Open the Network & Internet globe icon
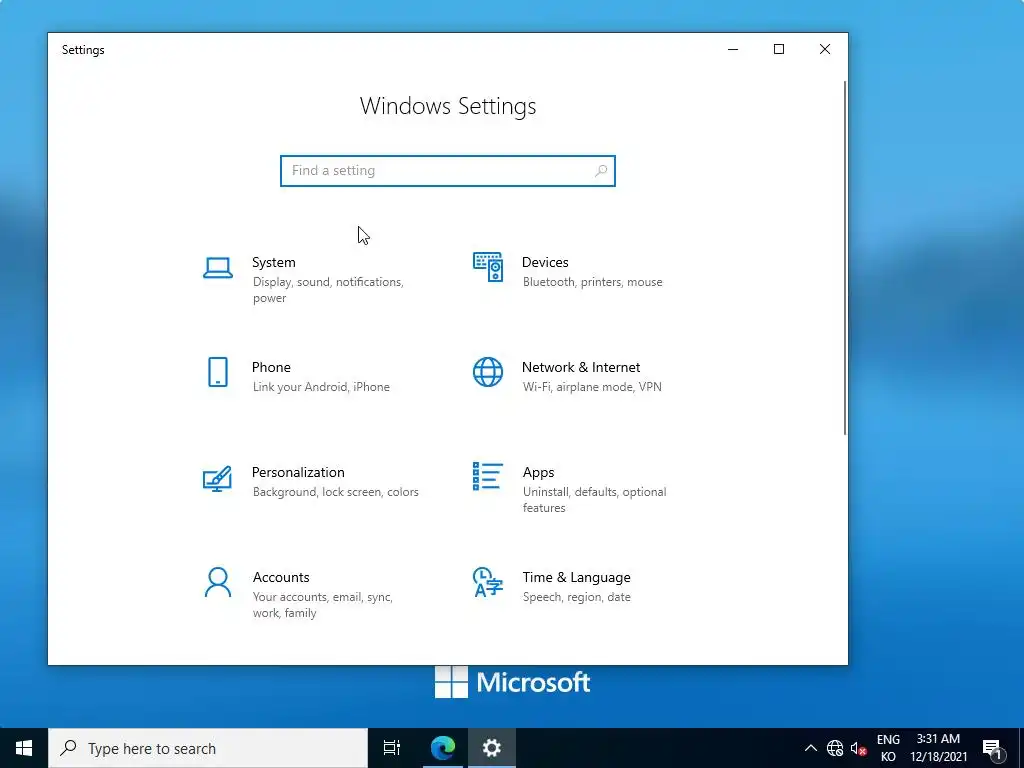This screenshot has width=1024, height=768. [488, 372]
